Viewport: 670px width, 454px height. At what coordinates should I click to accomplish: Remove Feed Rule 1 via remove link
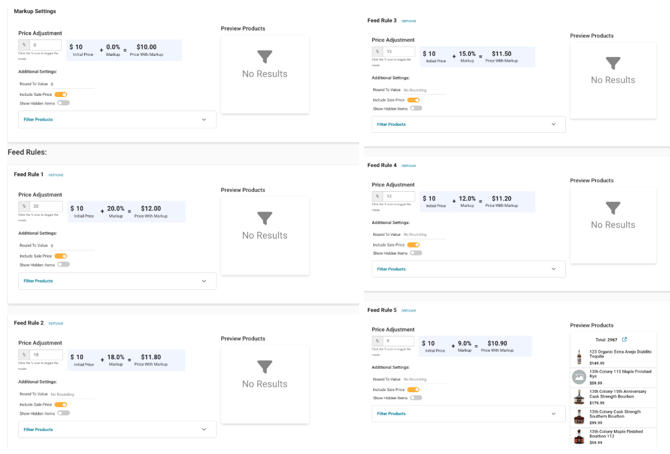[x=56, y=175]
